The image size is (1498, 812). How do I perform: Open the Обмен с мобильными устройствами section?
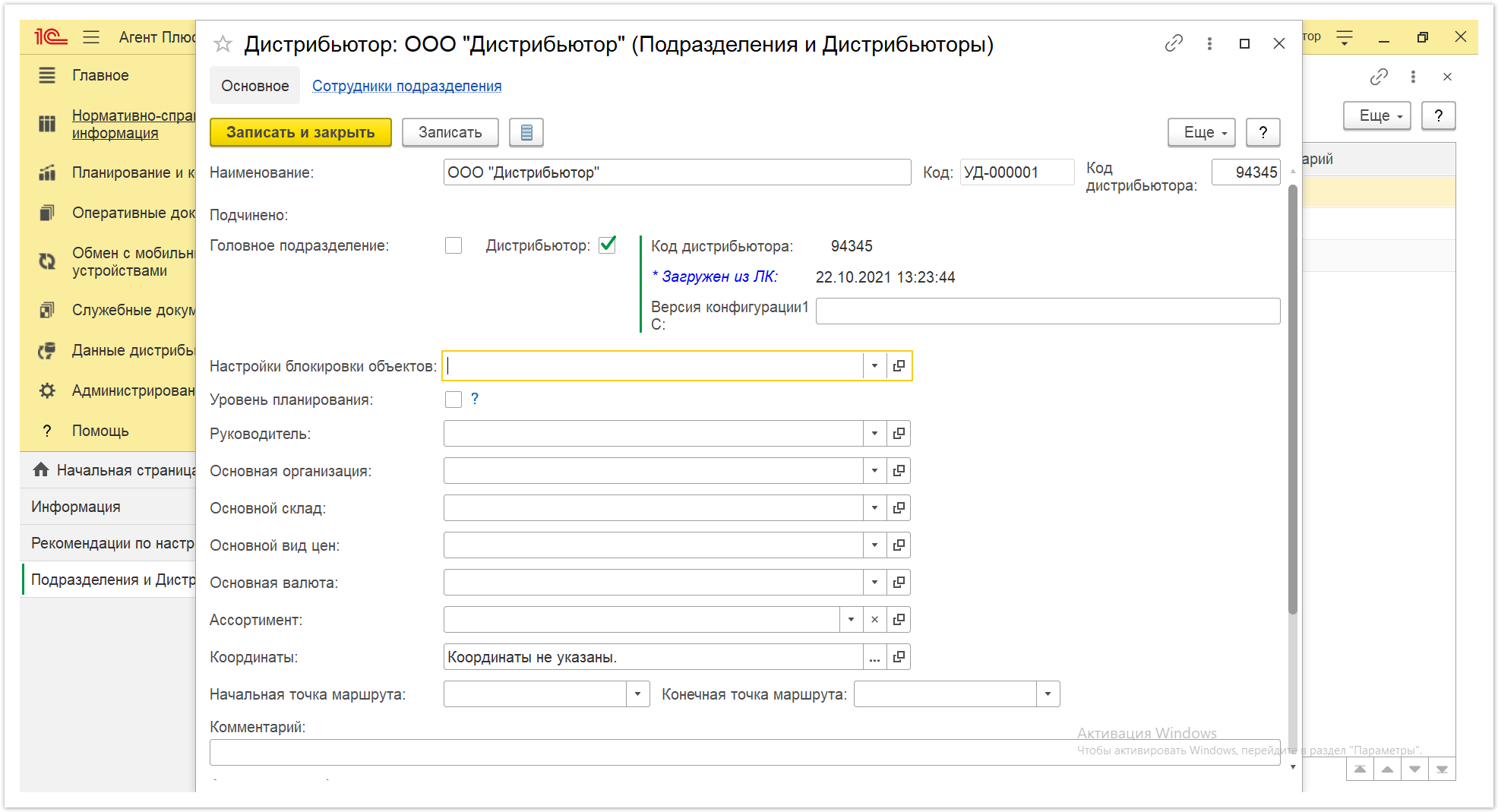point(134,261)
